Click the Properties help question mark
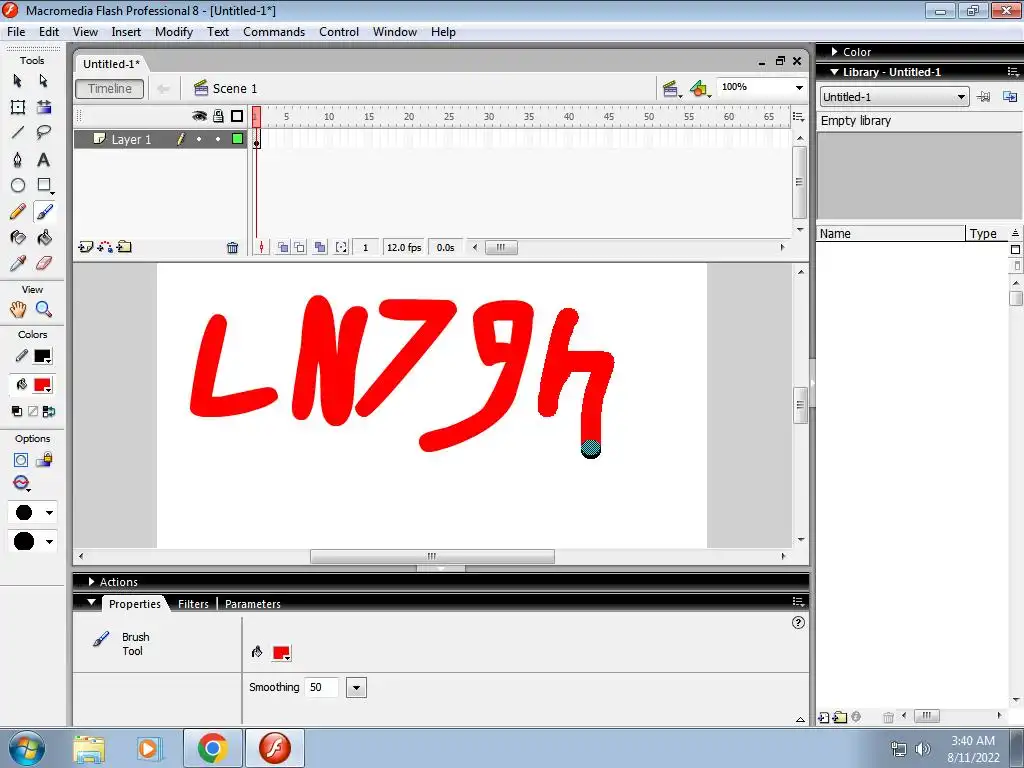Screen dimensions: 1024x768 pos(798,622)
